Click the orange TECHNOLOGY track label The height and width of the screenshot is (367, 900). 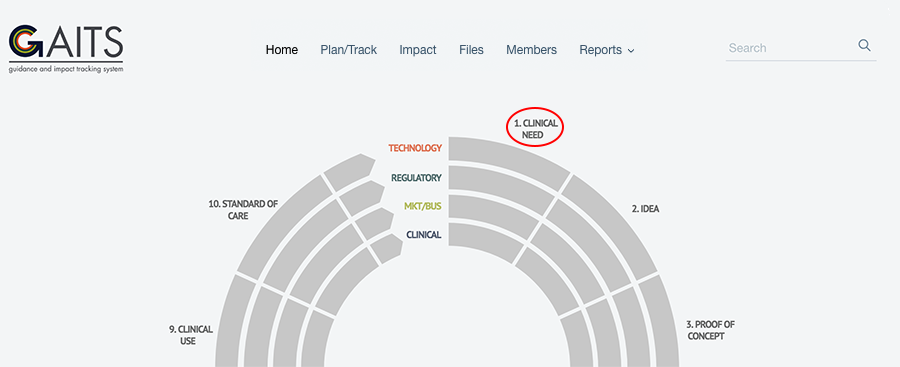point(415,148)
